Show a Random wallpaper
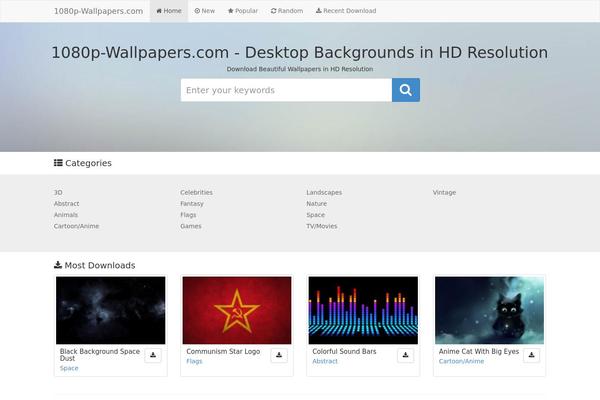The width and height of the screenshot is (600, 400). click(x=287, y=11)
